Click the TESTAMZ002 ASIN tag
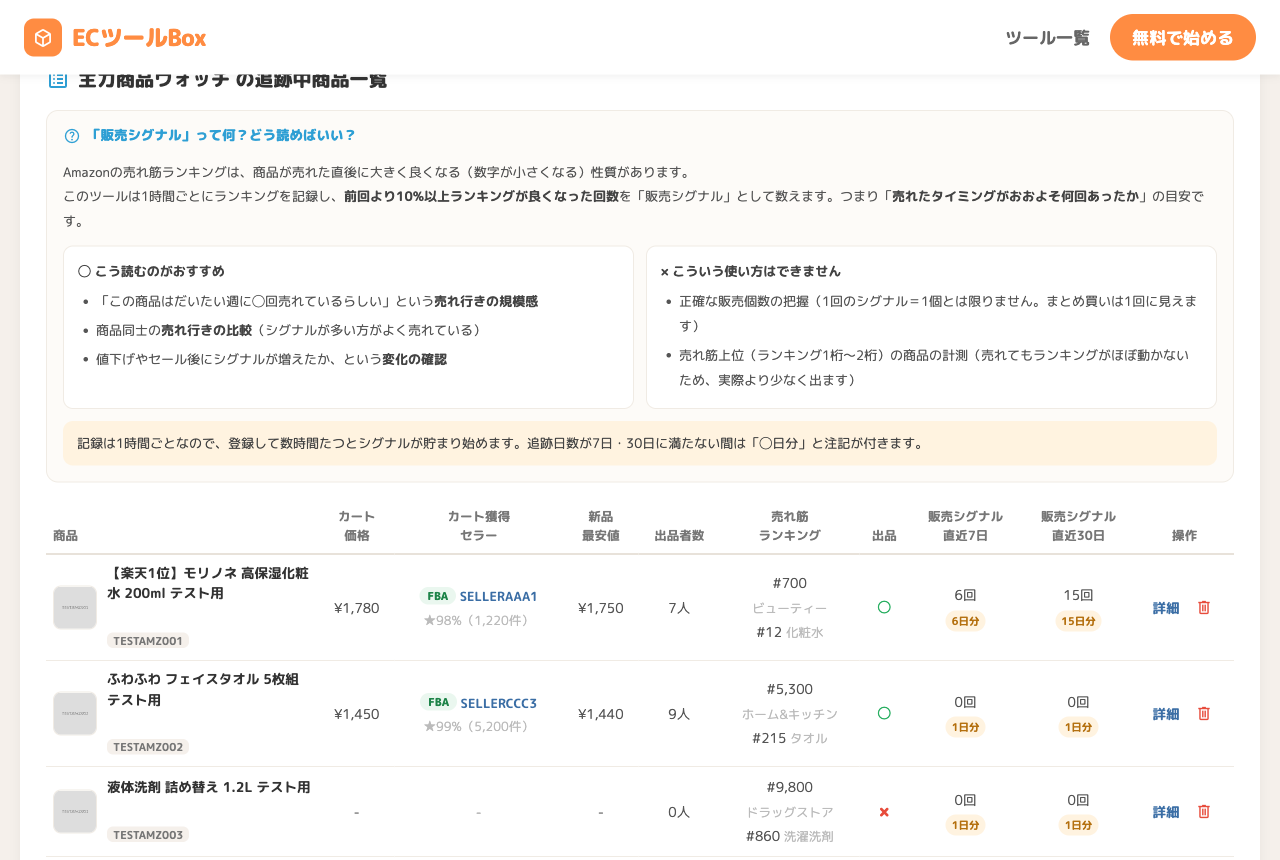Image resolution: width=1280 pixels, height=860 pixels. [x=148, y=746]
